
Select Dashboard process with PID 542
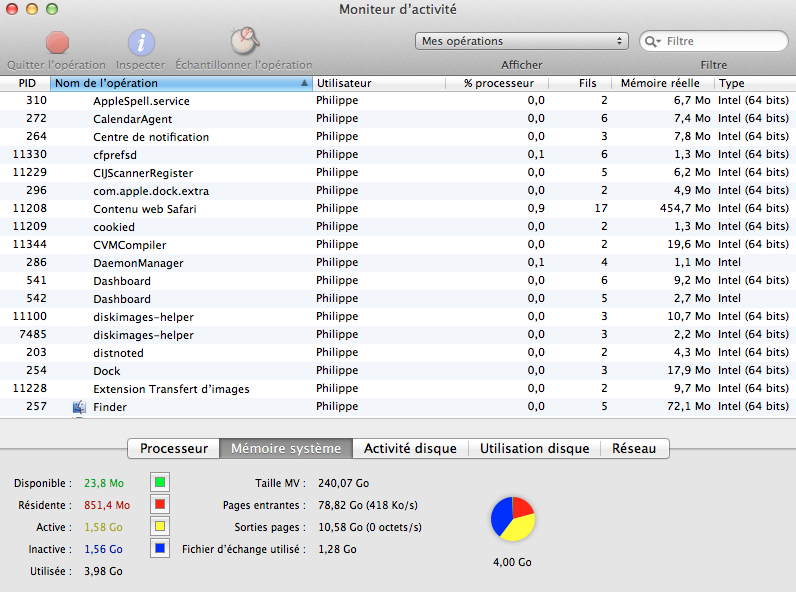pyautogui.click(x=398, y=299)
